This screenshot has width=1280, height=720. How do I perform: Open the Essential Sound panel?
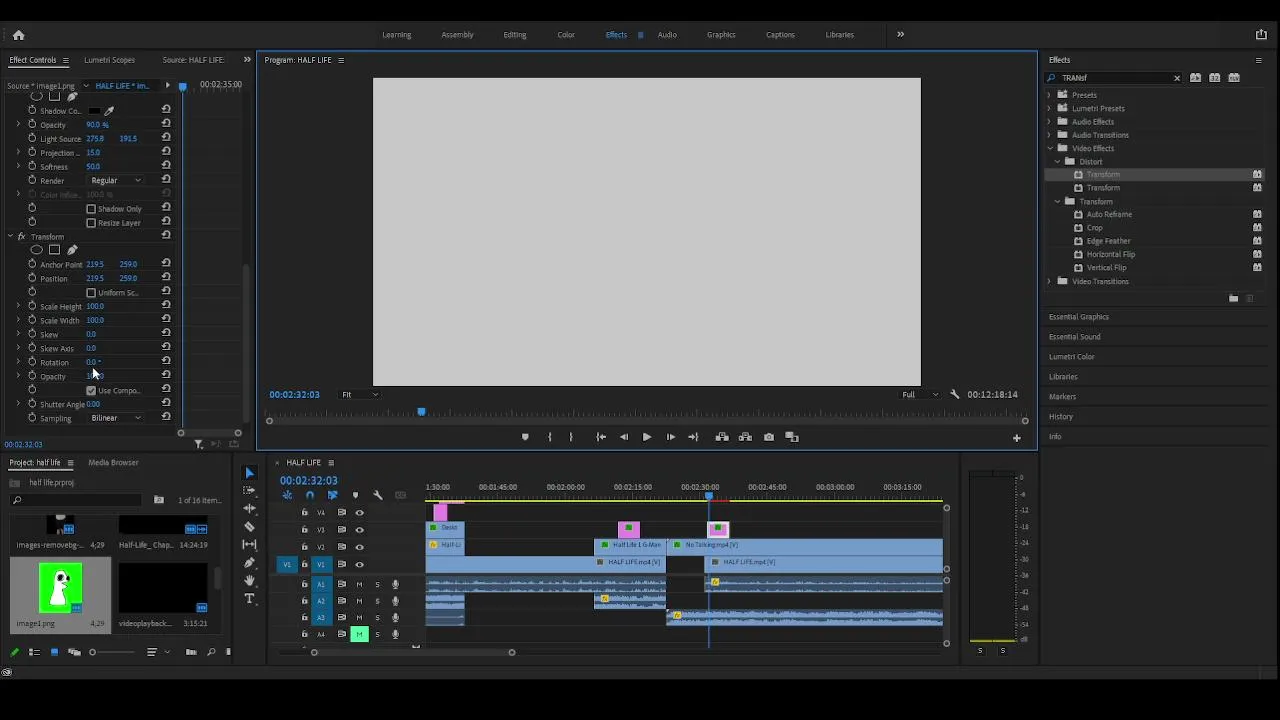[x=1074, y=337]
